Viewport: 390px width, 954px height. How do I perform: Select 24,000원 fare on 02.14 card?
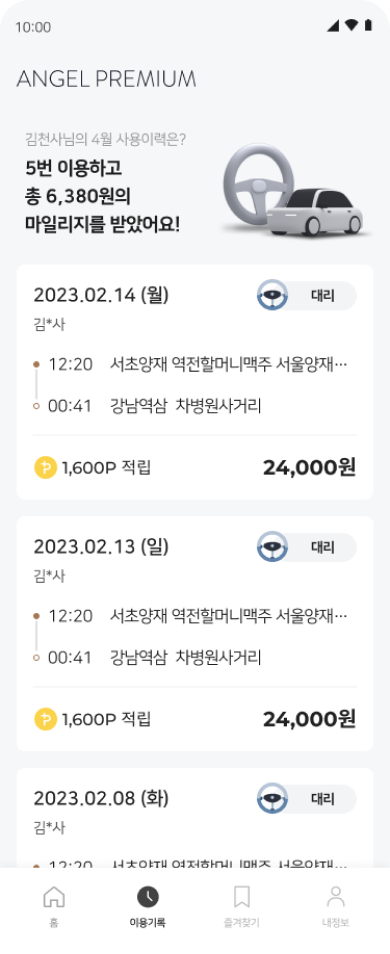(309, 467)
